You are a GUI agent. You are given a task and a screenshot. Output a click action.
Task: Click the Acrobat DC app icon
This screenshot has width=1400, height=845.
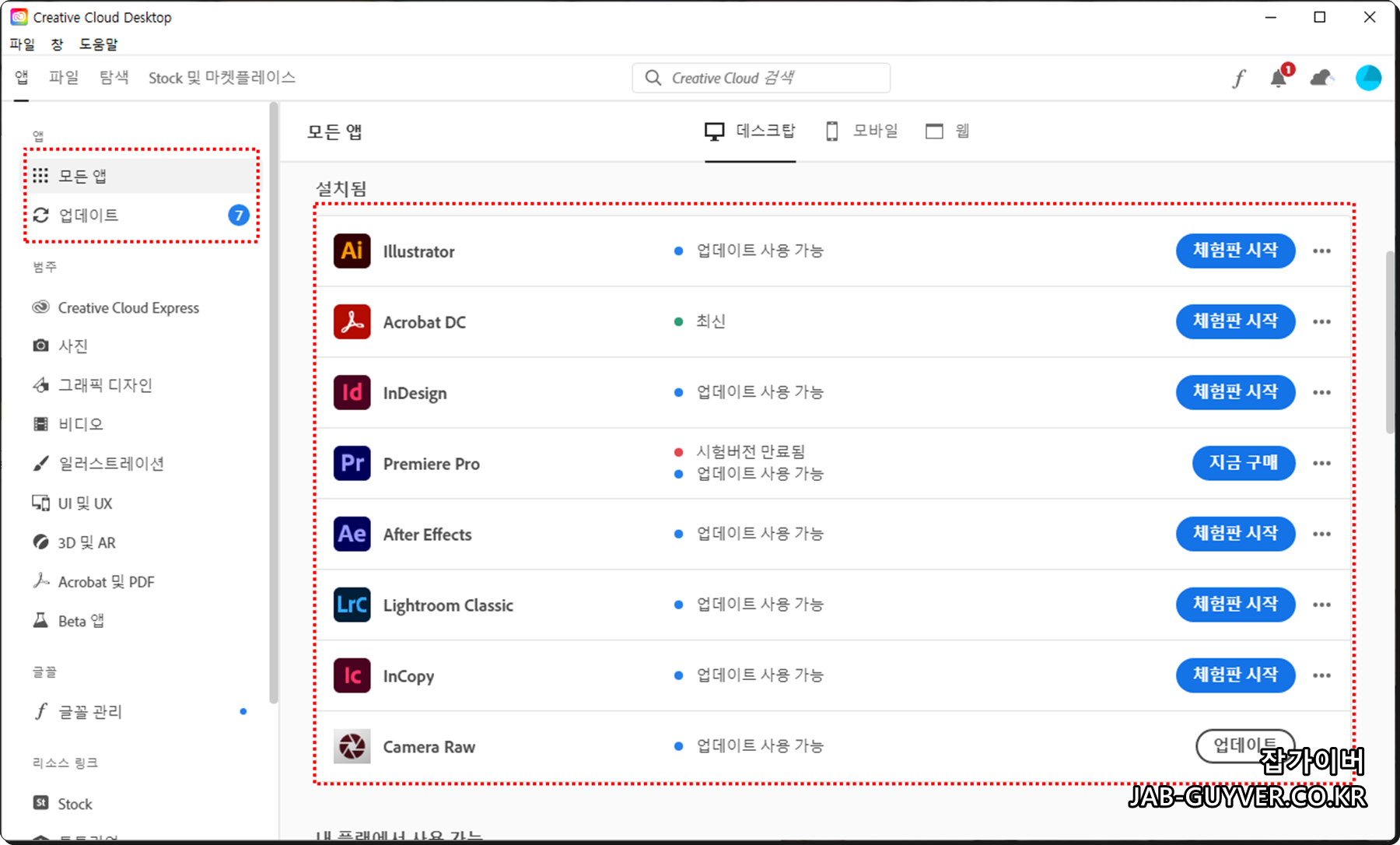click(352, 322)
